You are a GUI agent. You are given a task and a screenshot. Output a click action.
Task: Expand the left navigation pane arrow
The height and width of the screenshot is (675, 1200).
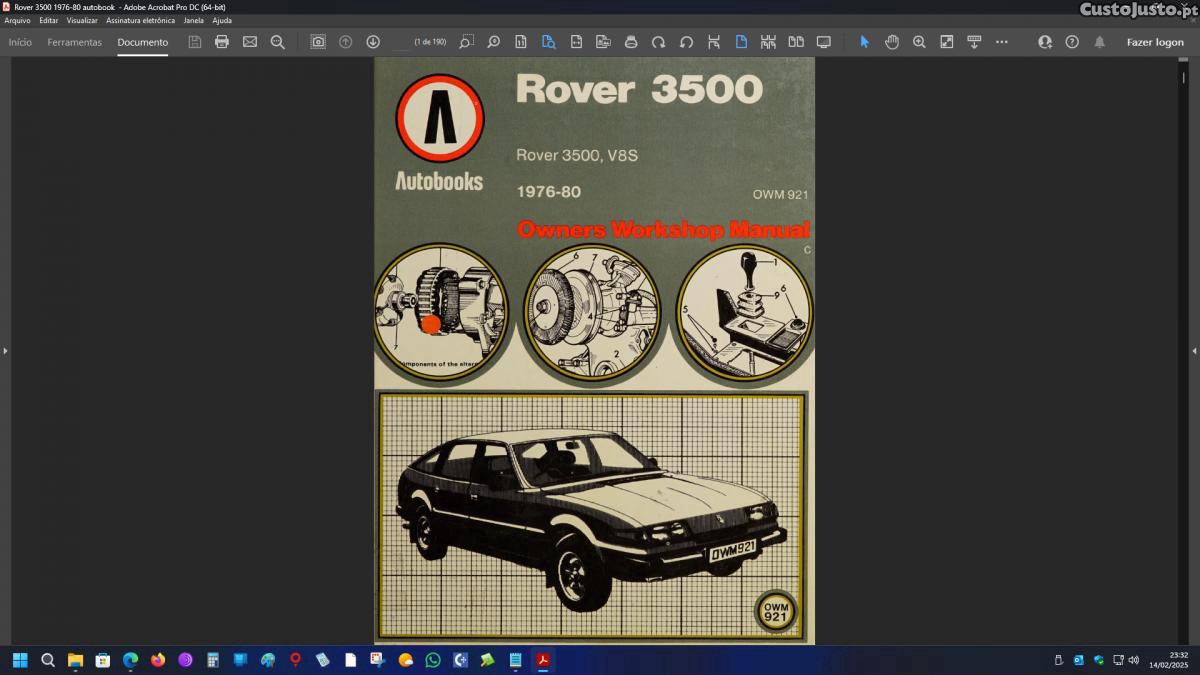click(x=5, y=351)
